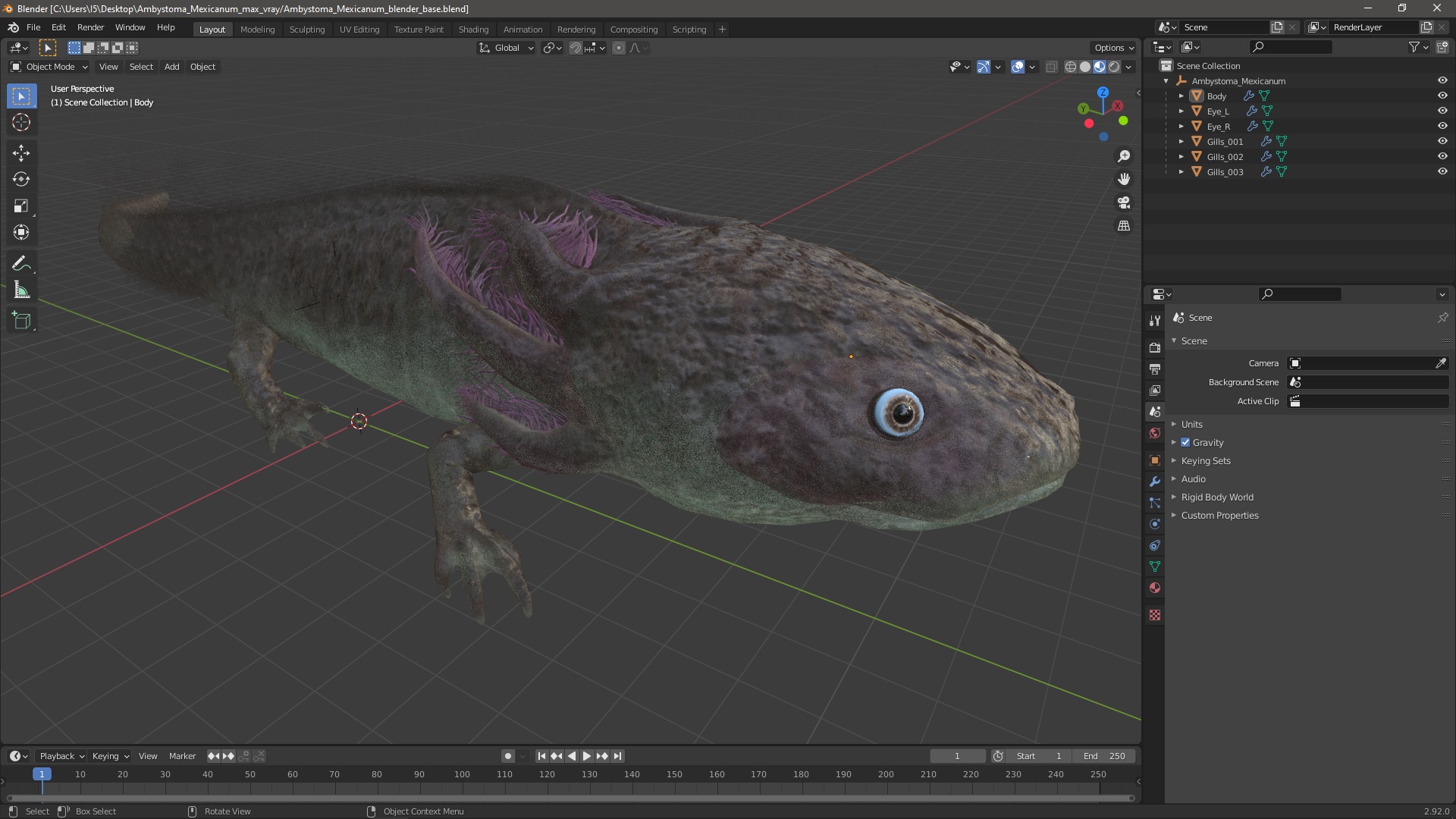The image size is (1456, 819).
Task: Open the World properties tab
Action: [x=1154, y=433]
